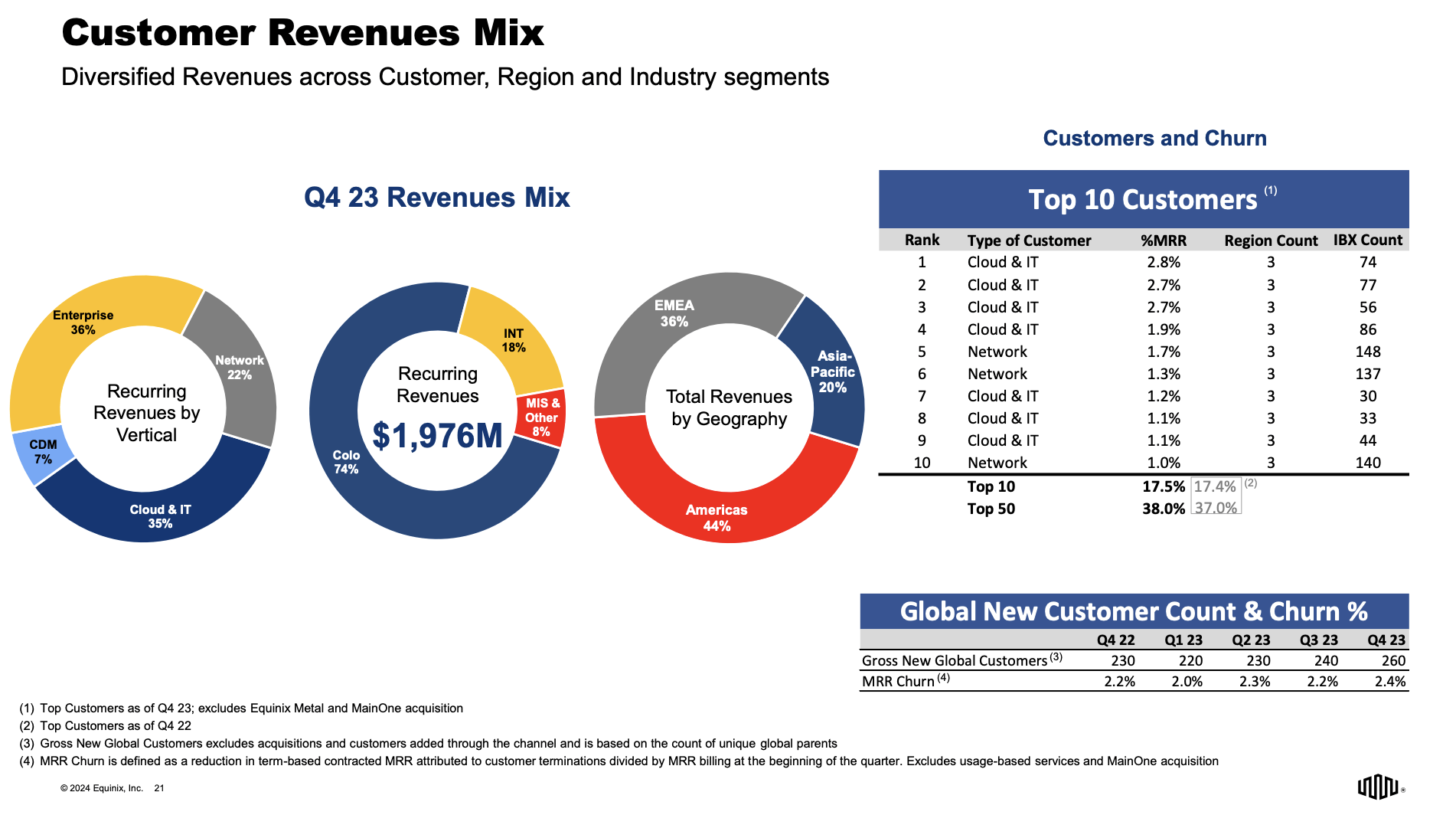
Task: Click the Global New Customer Count & Churn banner
Action: tap(1133, 611)
